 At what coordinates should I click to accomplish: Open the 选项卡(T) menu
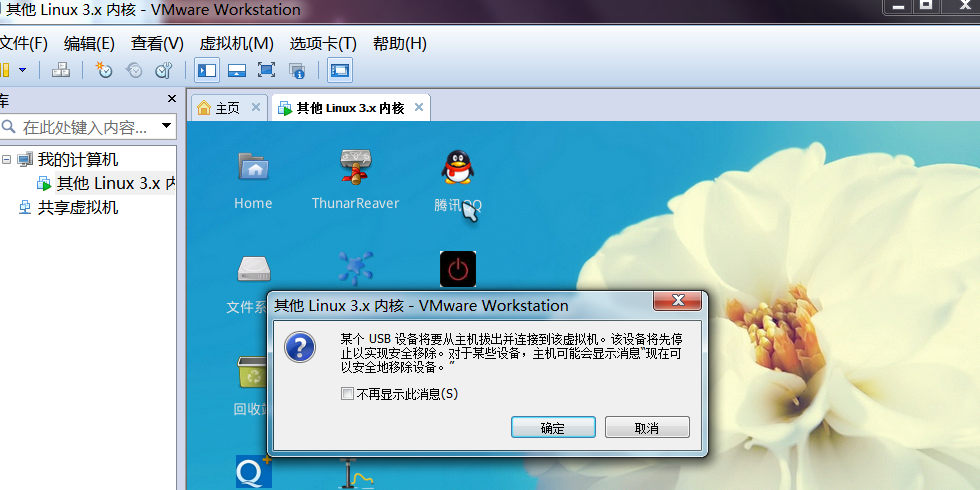[x=322, y=44]
